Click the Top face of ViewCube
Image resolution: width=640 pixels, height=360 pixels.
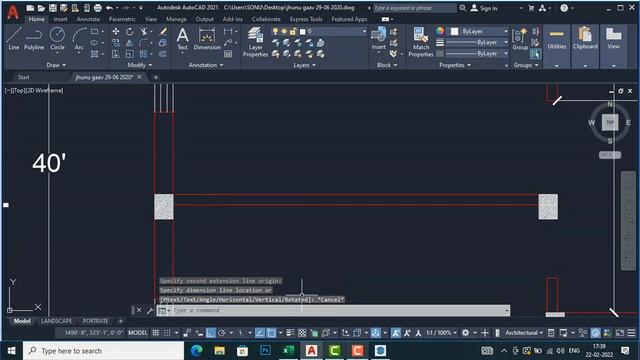point(610,122)
